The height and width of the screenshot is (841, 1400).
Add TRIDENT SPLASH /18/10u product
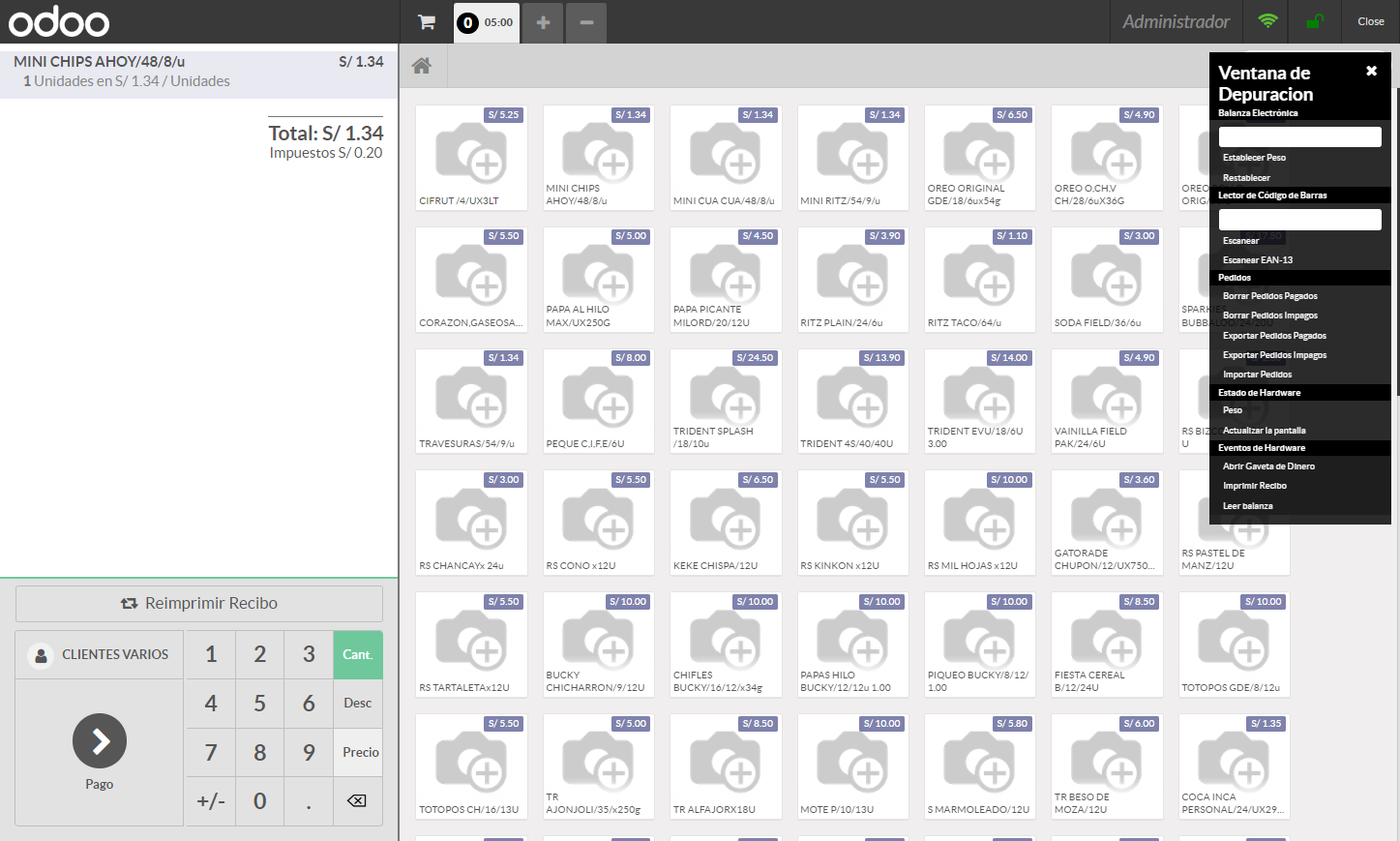(x=726, y=401)
